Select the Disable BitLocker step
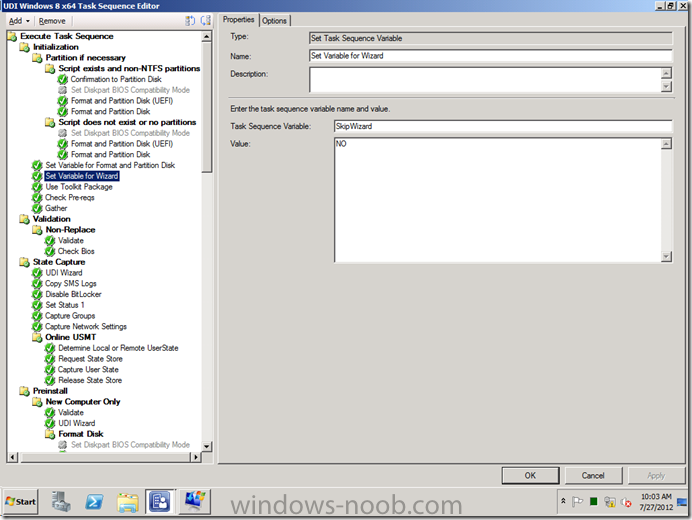Screen dimensions: 692x520 point(73,294)
